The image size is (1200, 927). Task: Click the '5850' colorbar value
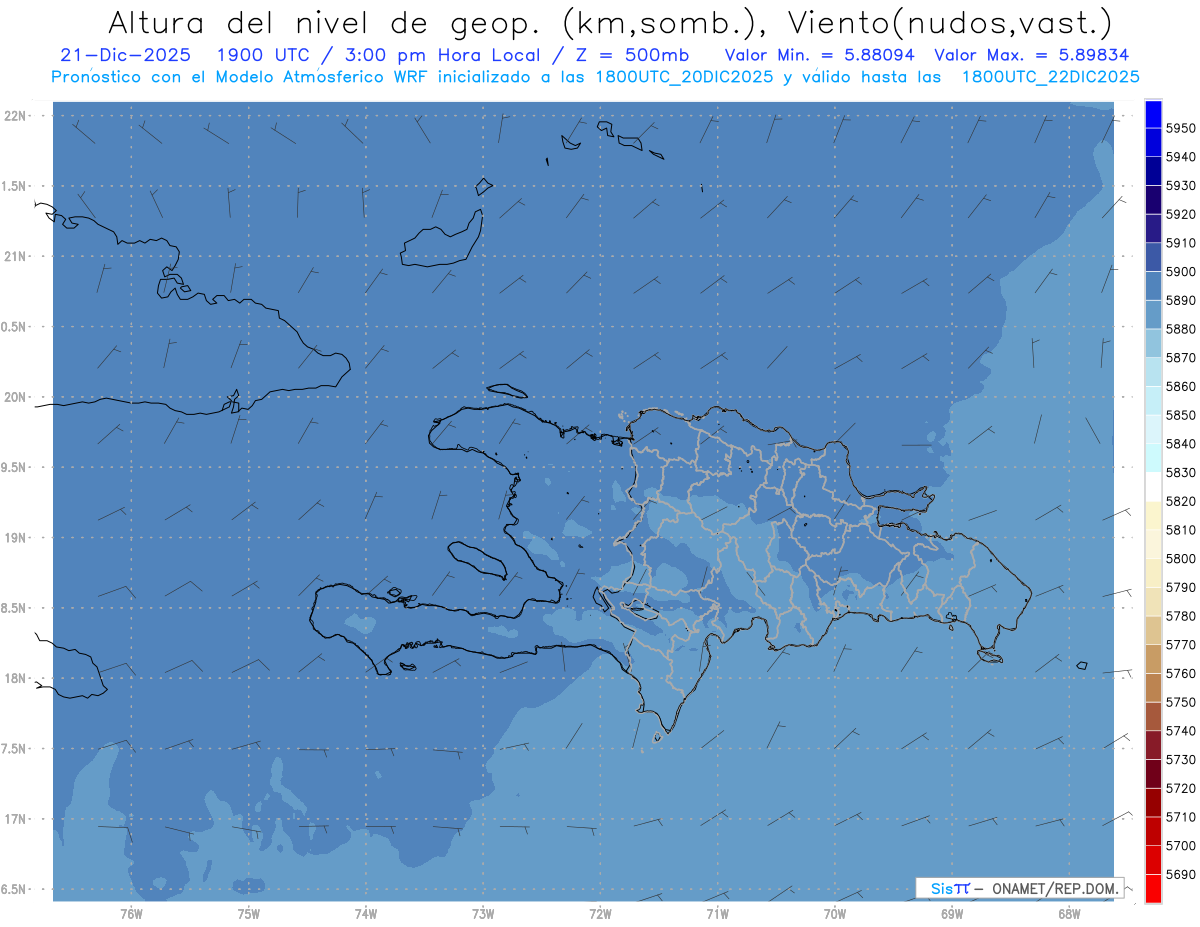[x=1180, y=415]
